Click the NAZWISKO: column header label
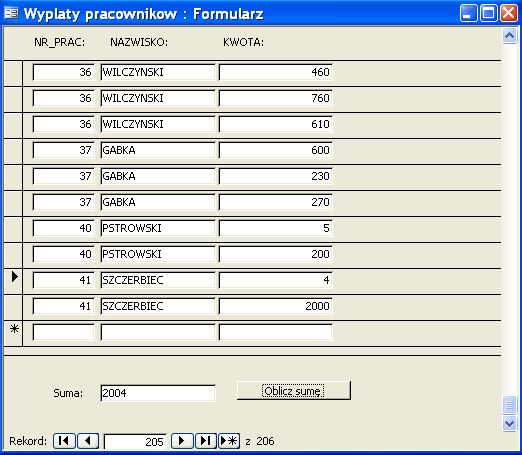The image size is (522, 455). tap(139, 42)
